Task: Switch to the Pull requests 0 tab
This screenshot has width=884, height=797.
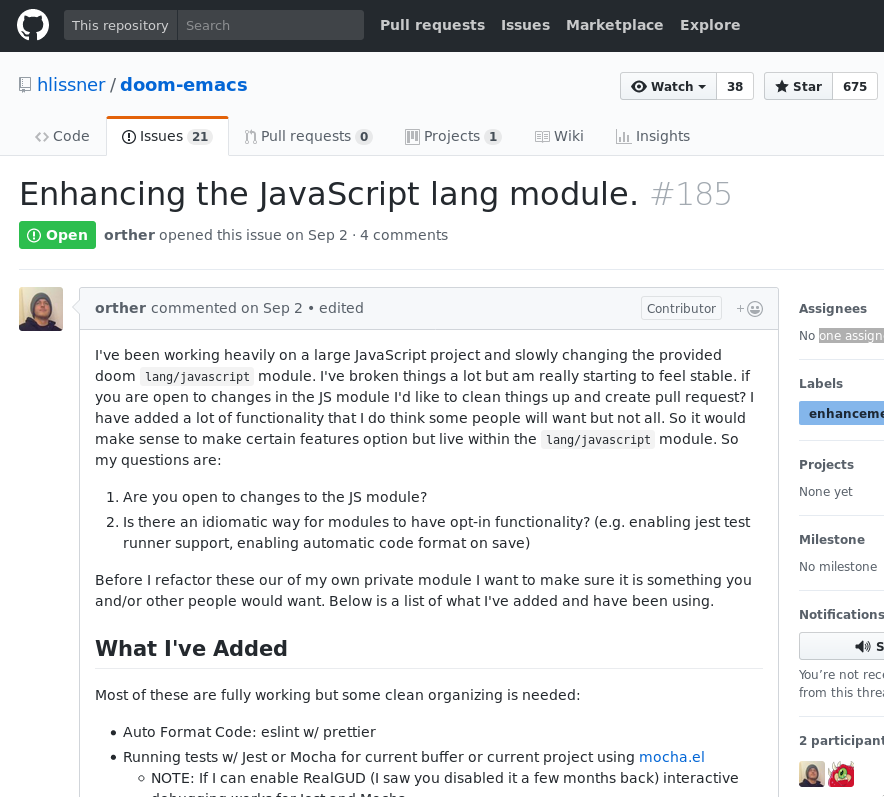Action: pyautogui.click(x=308, y=136)
